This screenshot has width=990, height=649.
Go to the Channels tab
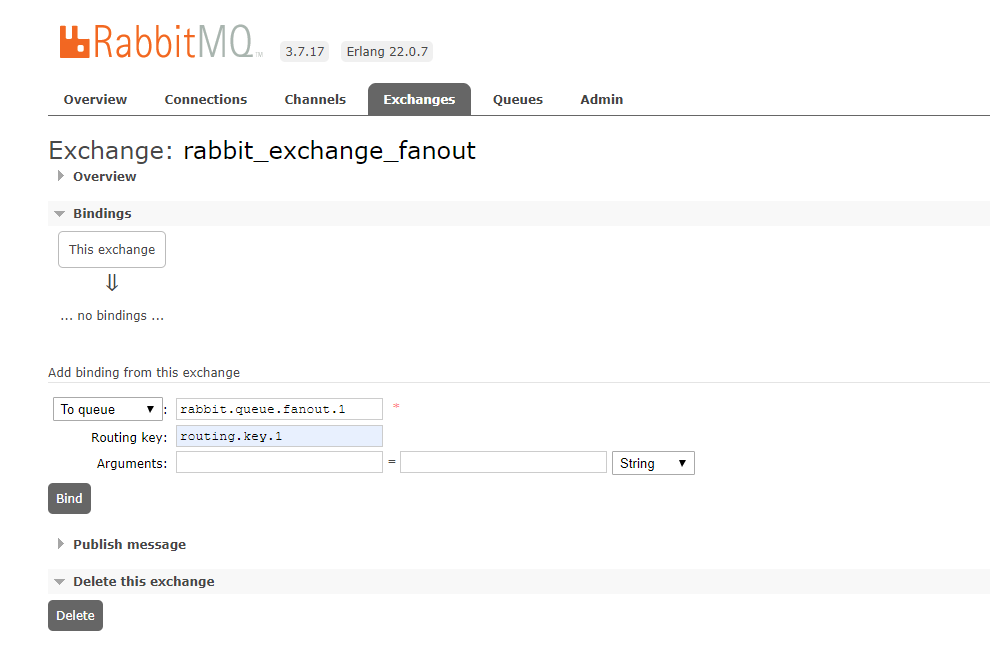(x=315, y=99)
